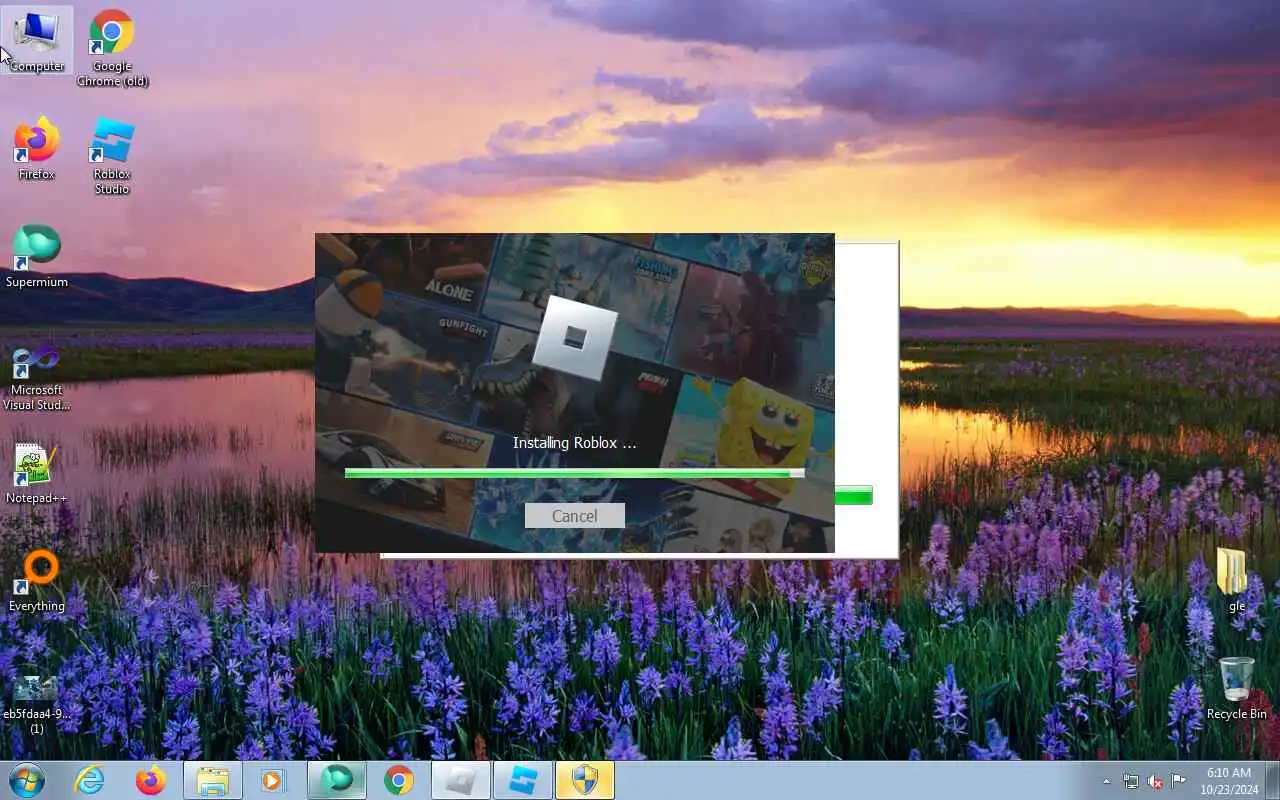
Task: Open the Google Chrome (old) shortcut
Action: [112, 47]
